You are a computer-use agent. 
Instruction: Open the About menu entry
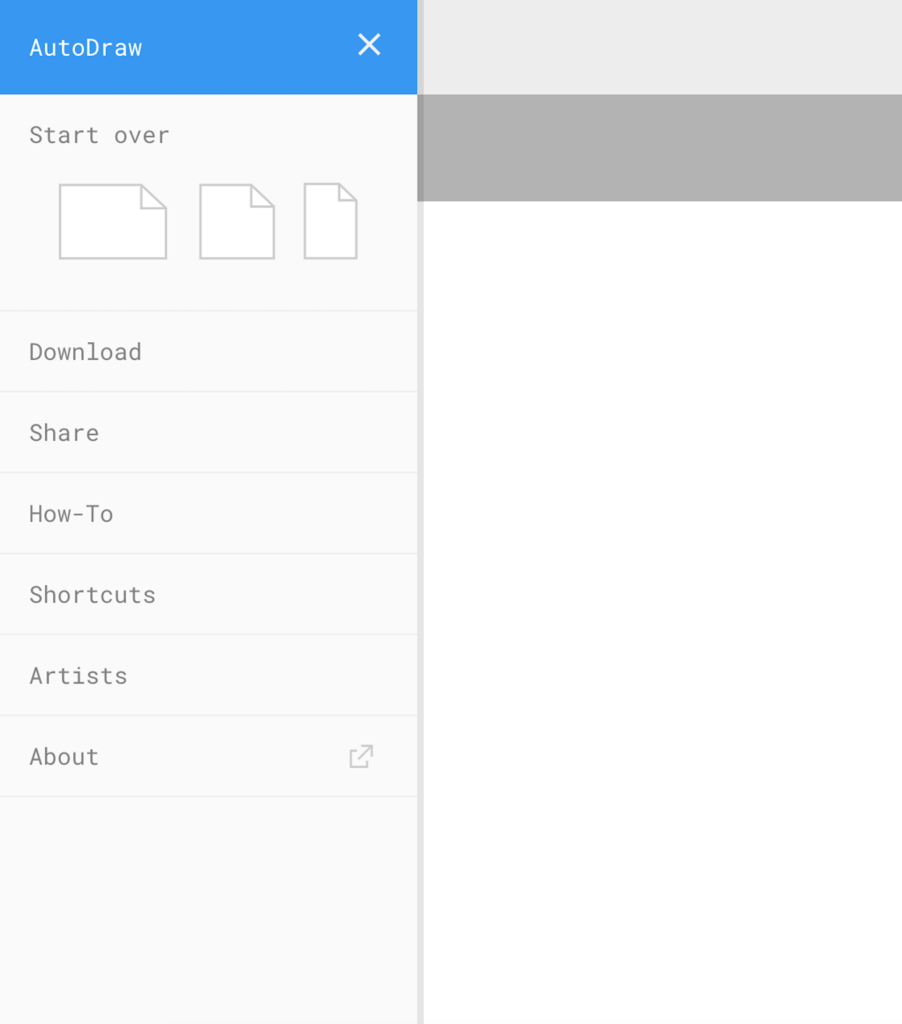tap(208, 756)
